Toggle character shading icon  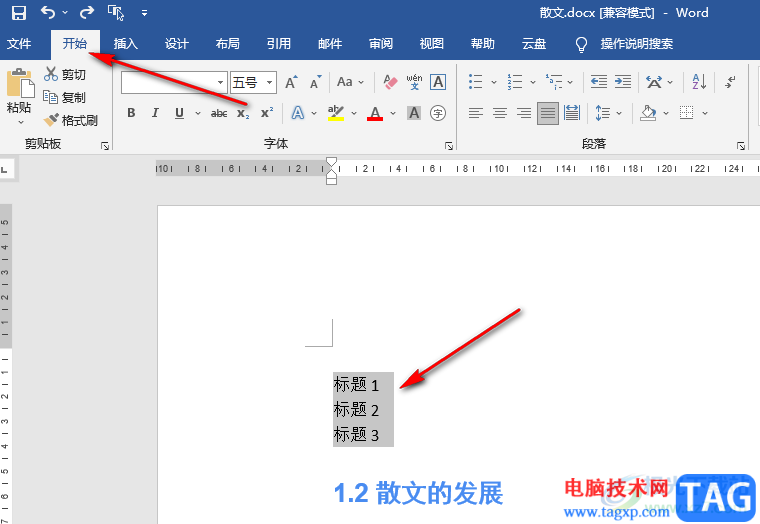tap(414, 113)
